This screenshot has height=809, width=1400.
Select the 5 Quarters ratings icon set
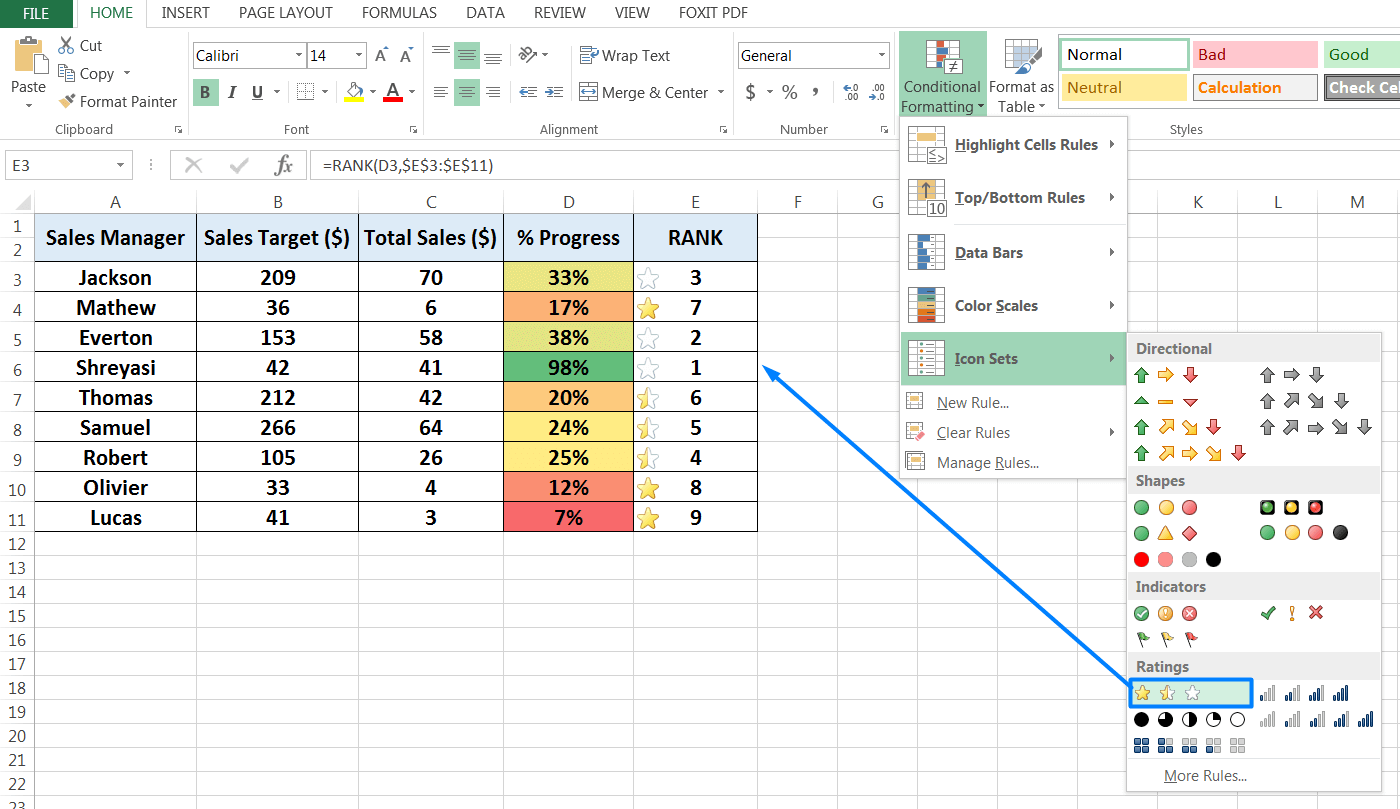coord(1190,719)
